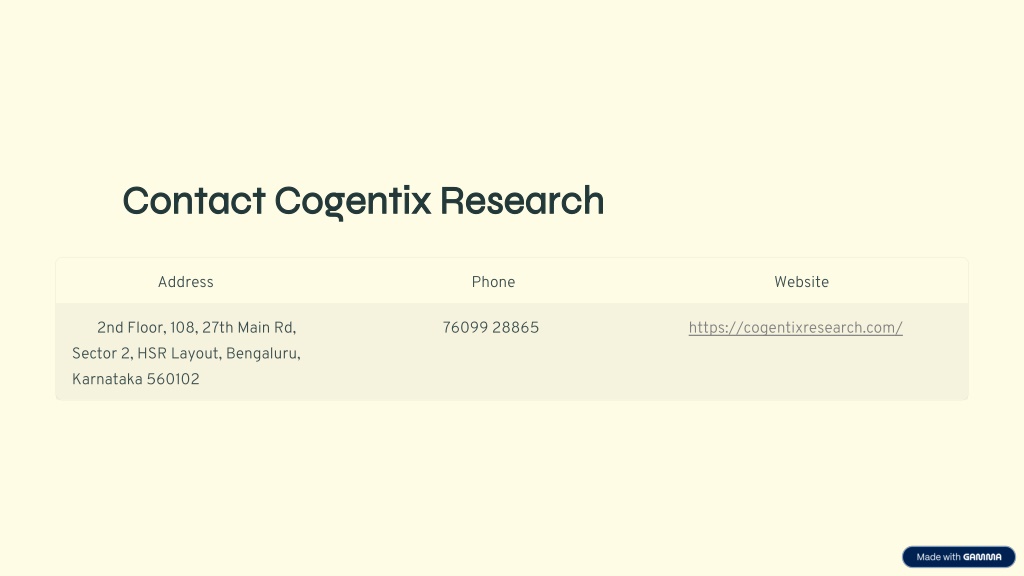Click the word Bengaluru in the address
The height and width of the screenshot is (576, 1024).
263,354
